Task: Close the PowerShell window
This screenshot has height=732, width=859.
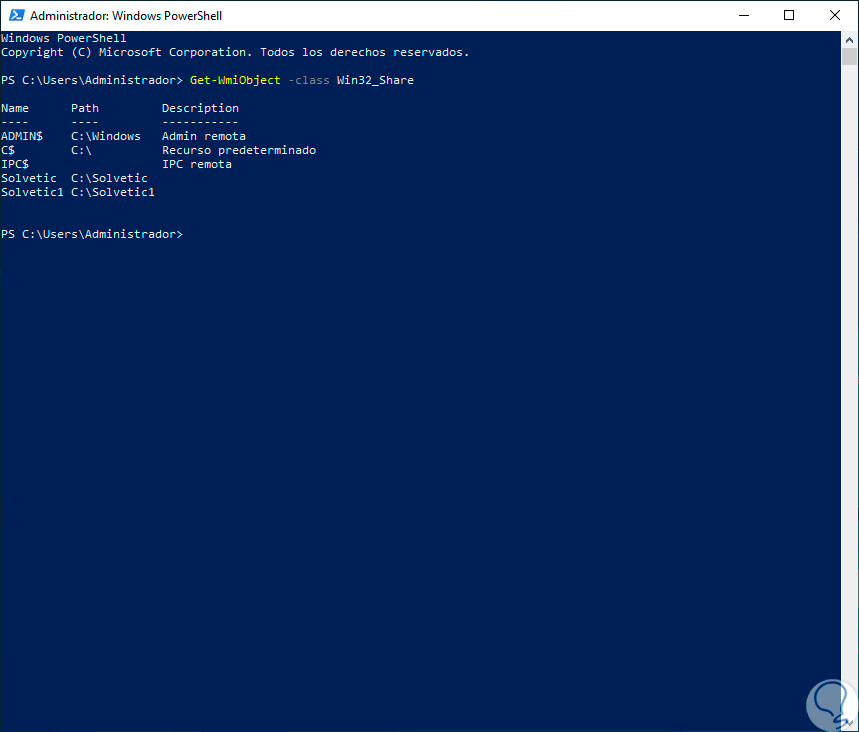Action: [835, 16]
